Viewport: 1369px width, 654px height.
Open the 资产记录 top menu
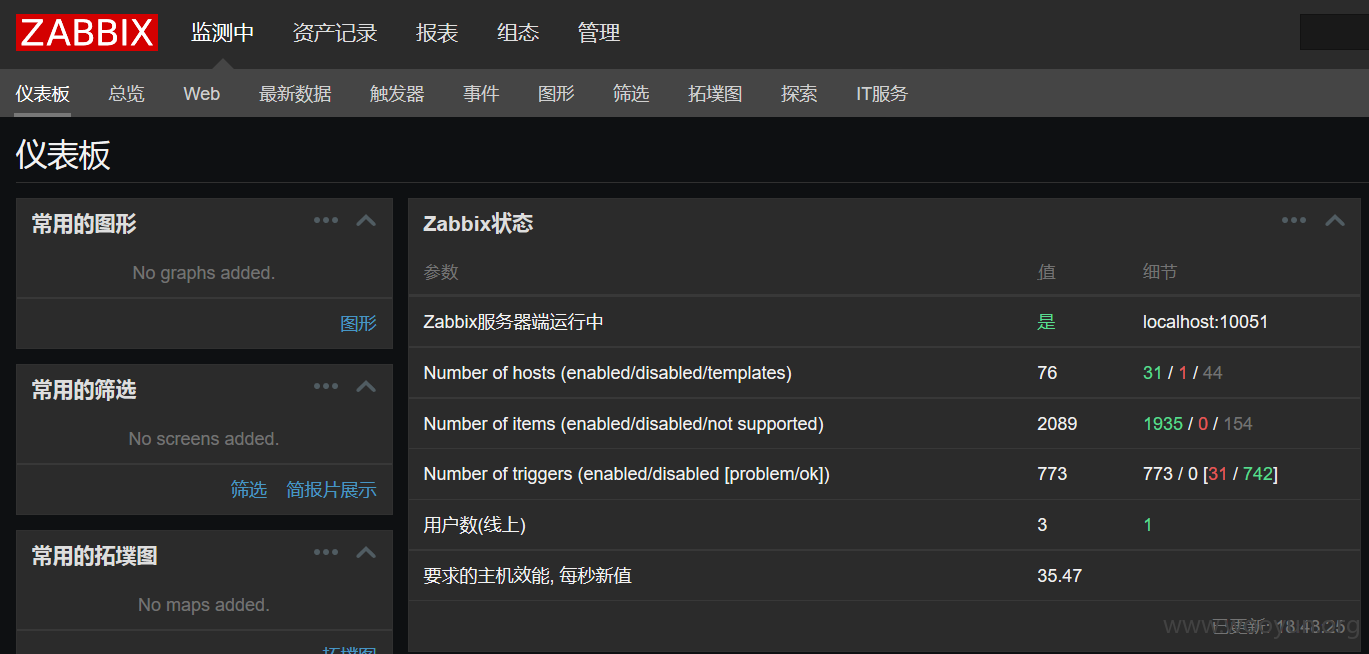click(x=335, y=33)
